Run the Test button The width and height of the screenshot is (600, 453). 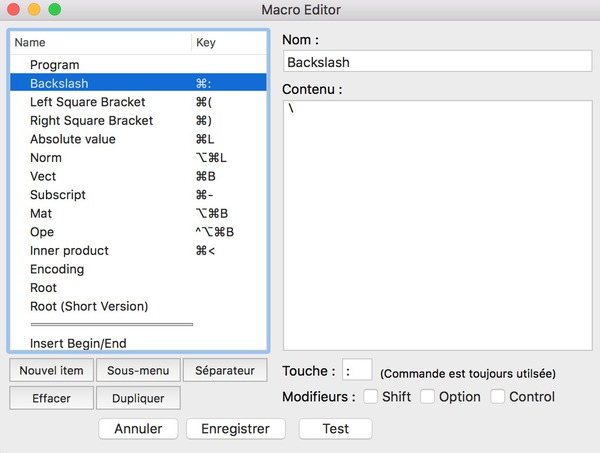point(336,429)
